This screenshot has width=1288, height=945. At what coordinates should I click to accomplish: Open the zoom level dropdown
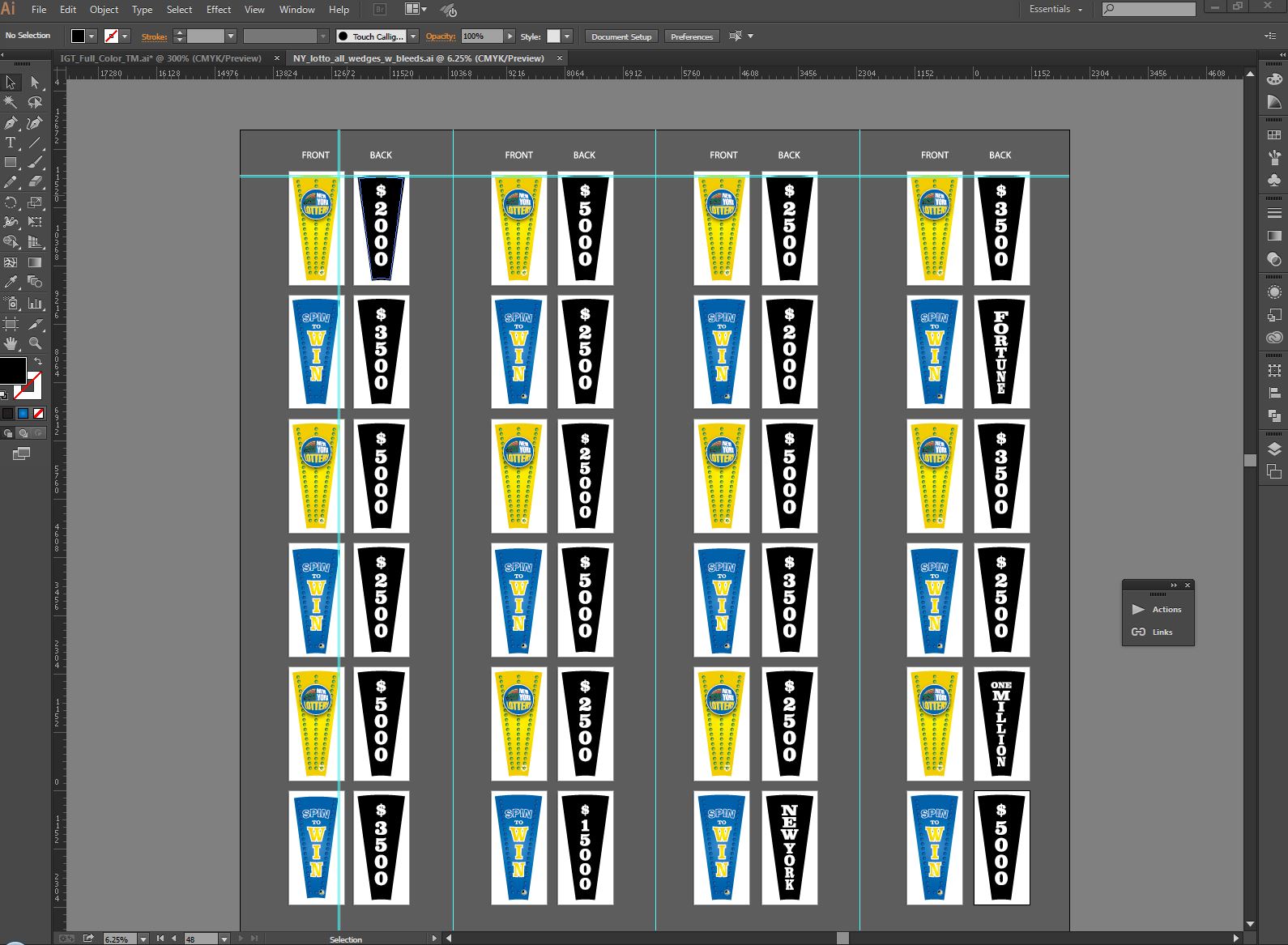[143, 939]
